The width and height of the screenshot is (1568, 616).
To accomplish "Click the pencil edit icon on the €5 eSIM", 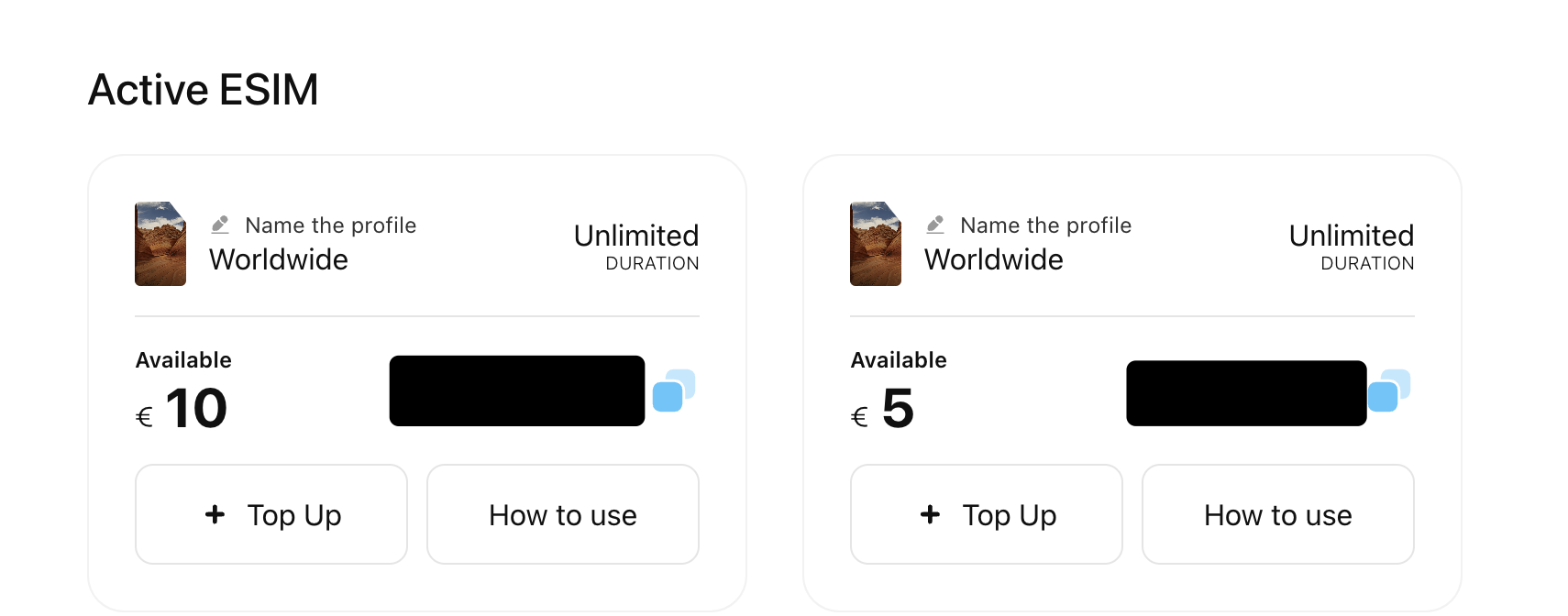I will pos(935,225).
